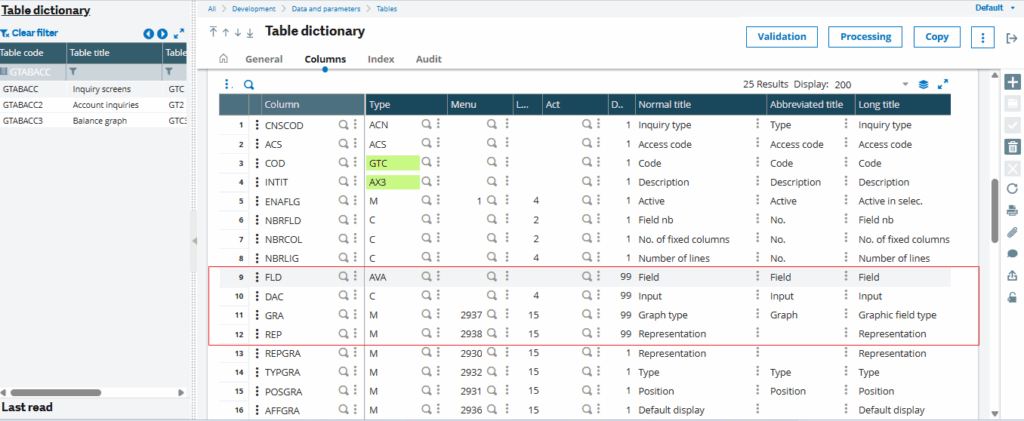Click the trash can delete icon
The height and width of the screenshot is (421, 1024).
coord(1012,147)
